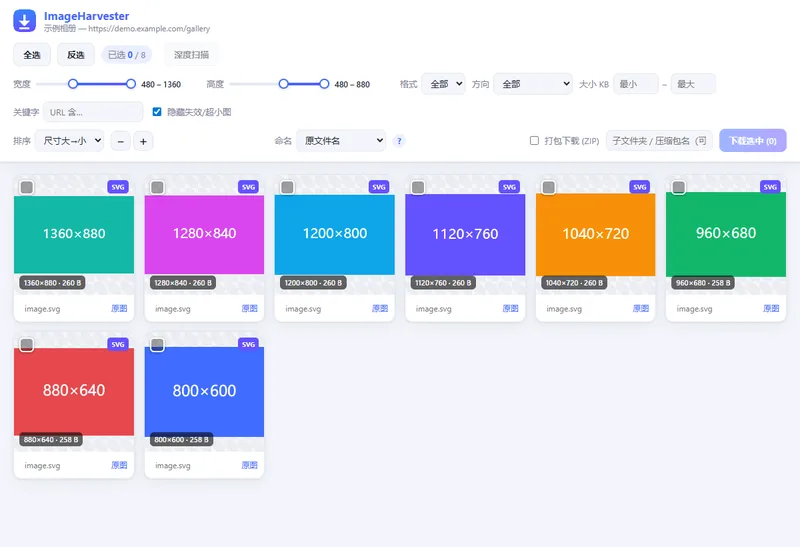This screenshot has width=800, height=547.
Task: Open original image link on 880×640 card
Action: pos(119,465)
